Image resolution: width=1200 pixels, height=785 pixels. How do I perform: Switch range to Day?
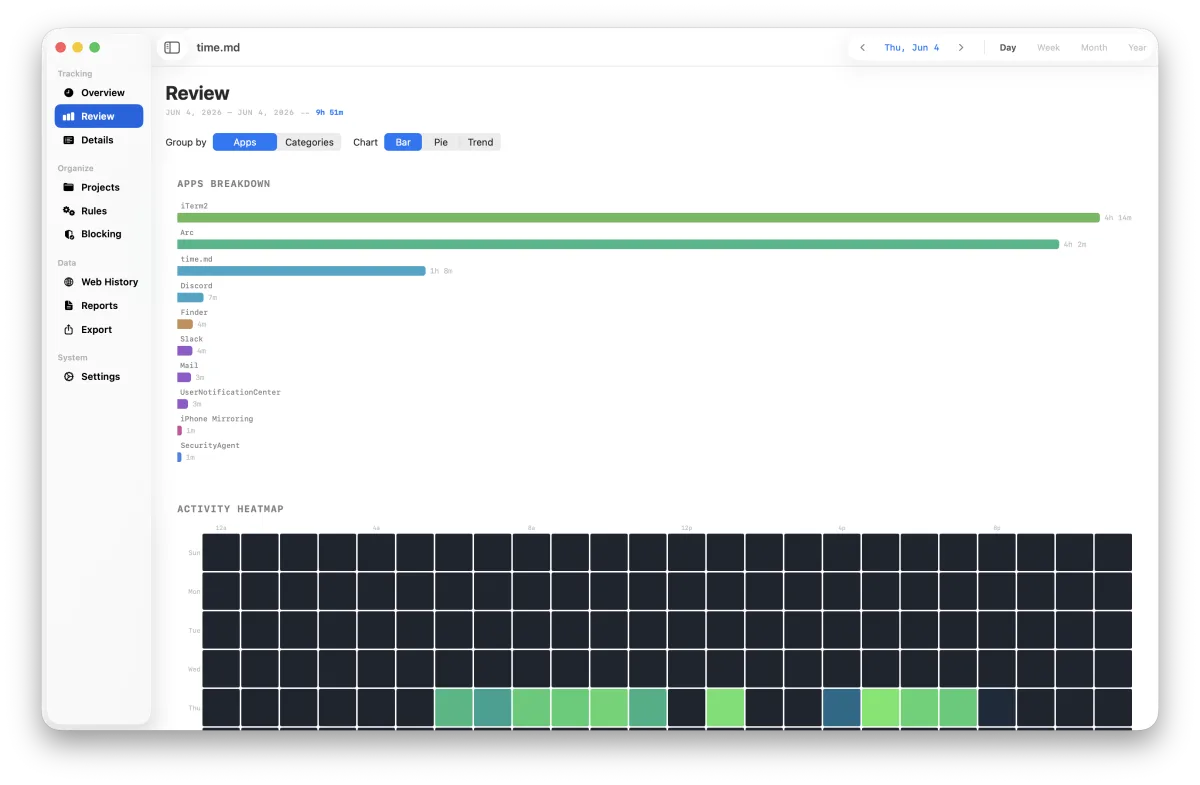pyautogui.click(x=1008, y=47)
